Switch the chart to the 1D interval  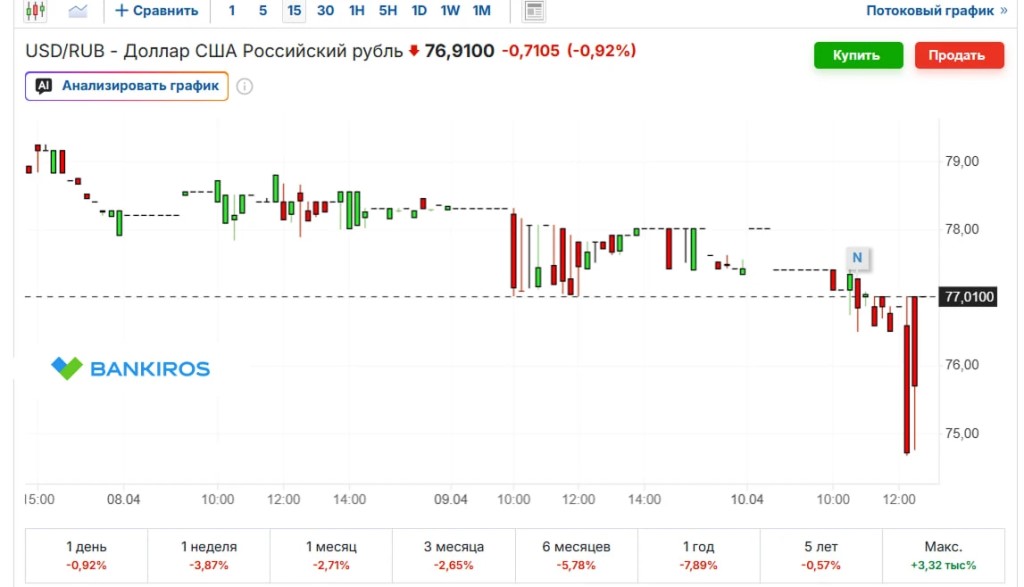pyautogui.click(x=419, y=11)
